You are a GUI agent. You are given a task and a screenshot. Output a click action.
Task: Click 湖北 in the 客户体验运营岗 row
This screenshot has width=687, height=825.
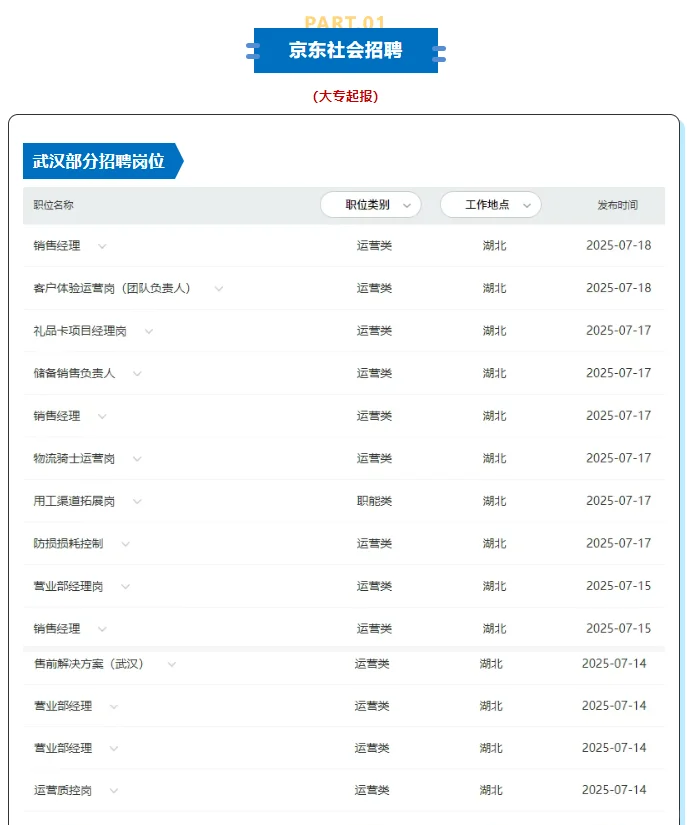pos(494,288)
